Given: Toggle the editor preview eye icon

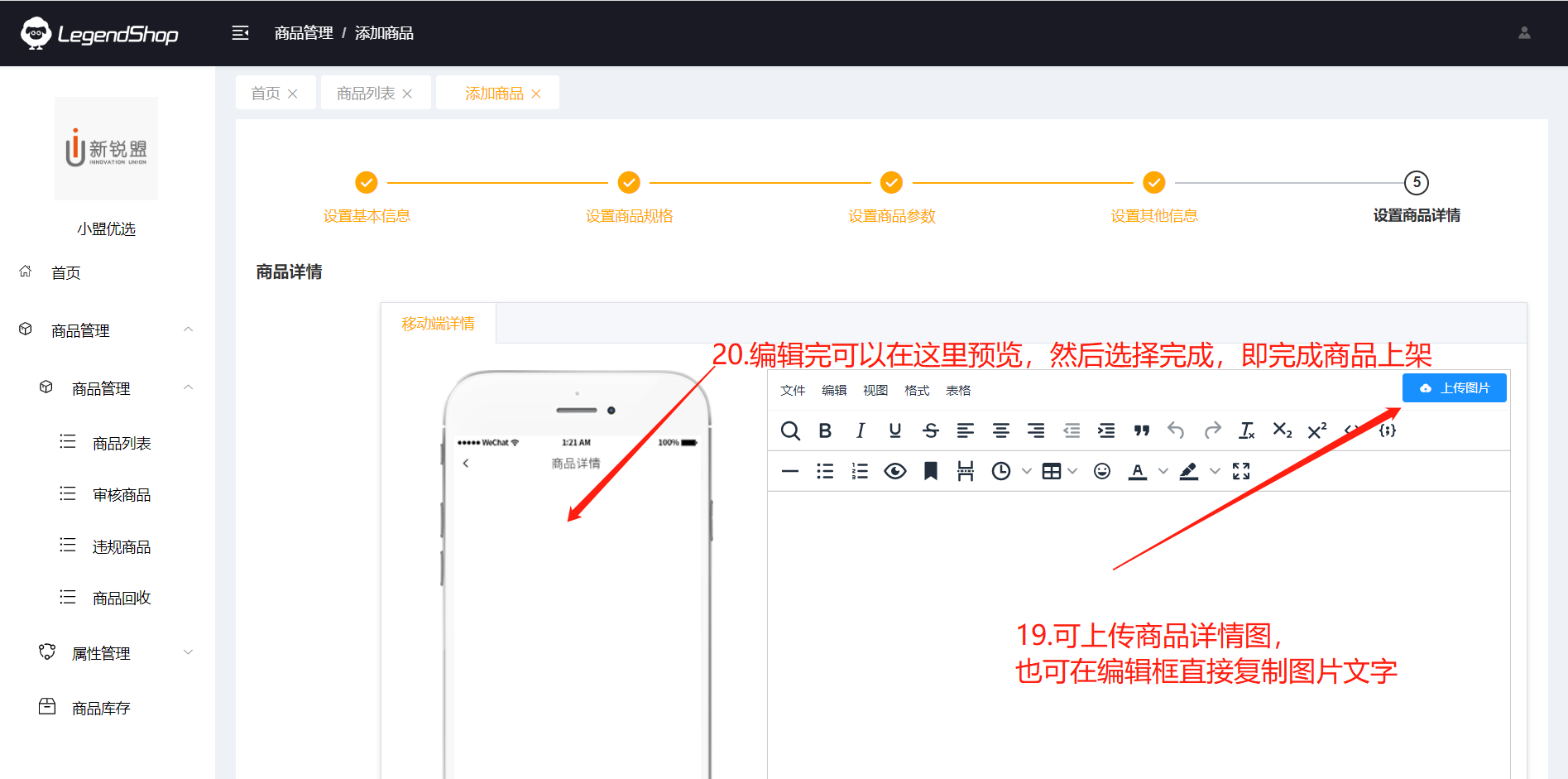Looking at the screenshot, I should point(895,471).
